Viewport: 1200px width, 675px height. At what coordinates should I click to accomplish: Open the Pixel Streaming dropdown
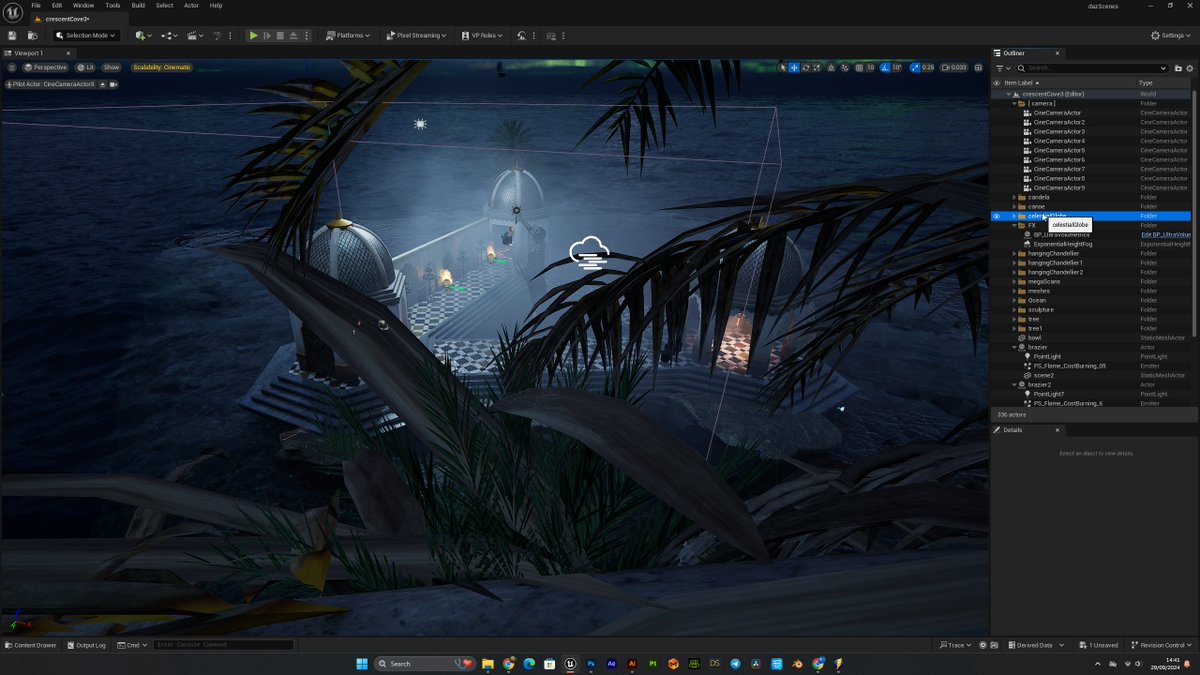pos(416,35)
